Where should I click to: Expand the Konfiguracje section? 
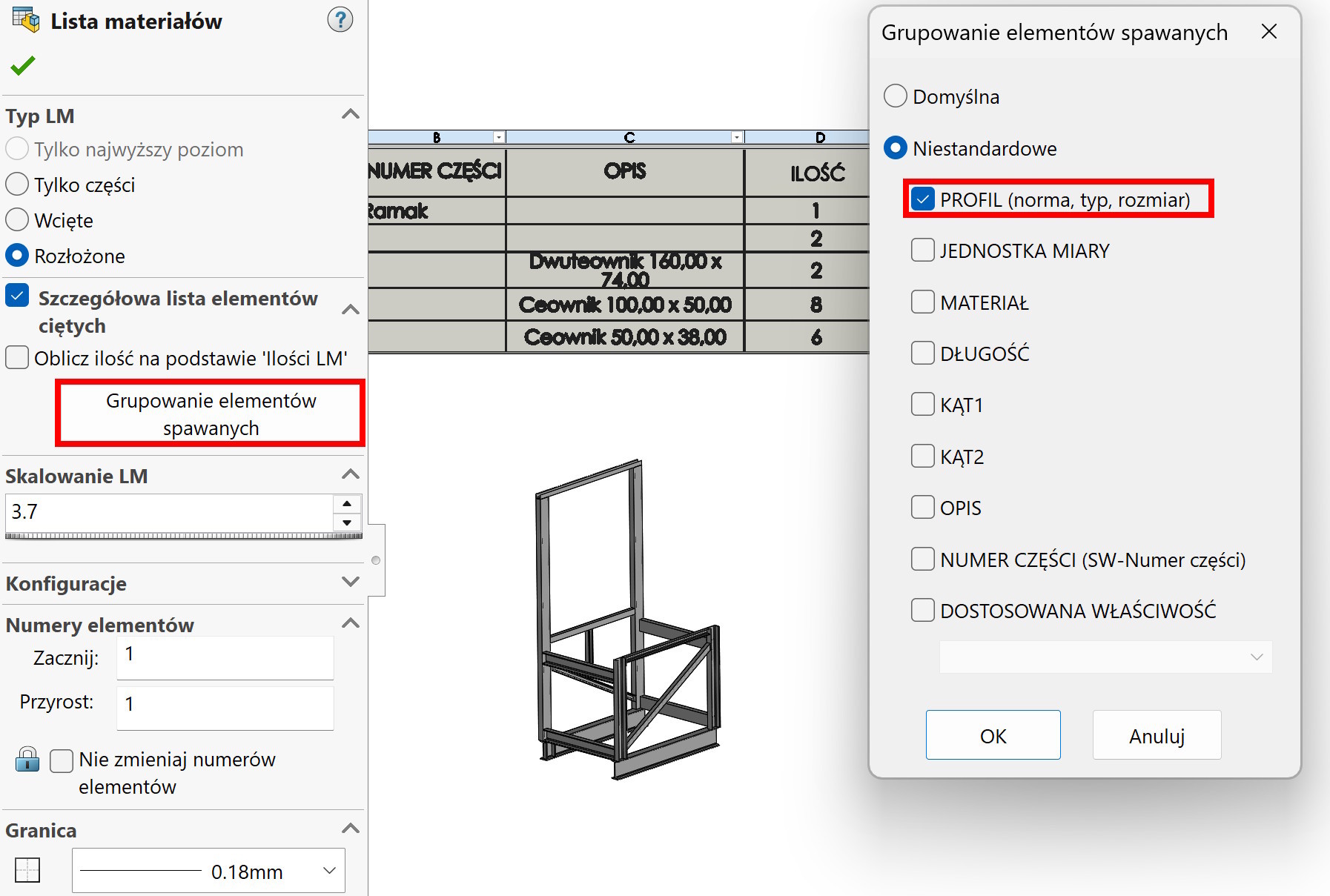click(x=350, y=583)
